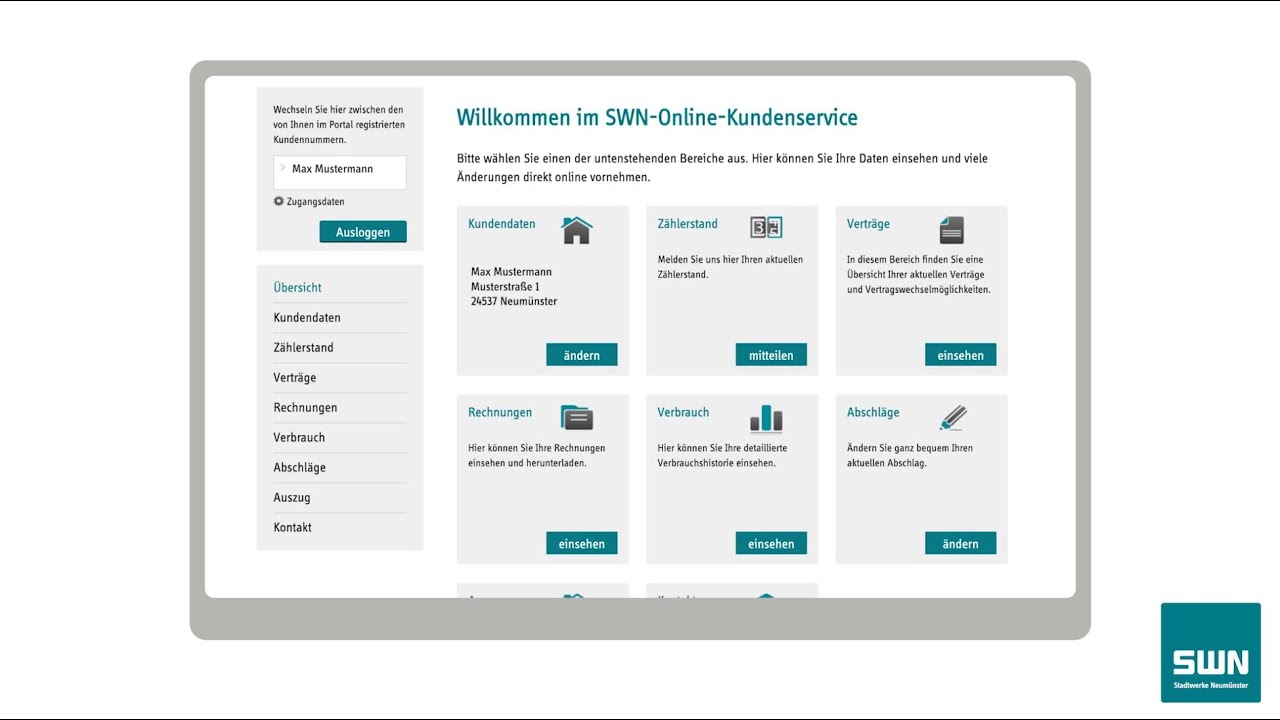This screenshot has width=1280, height=720.
Task: Click the Abschläge card heading
Action: point(873,412)
